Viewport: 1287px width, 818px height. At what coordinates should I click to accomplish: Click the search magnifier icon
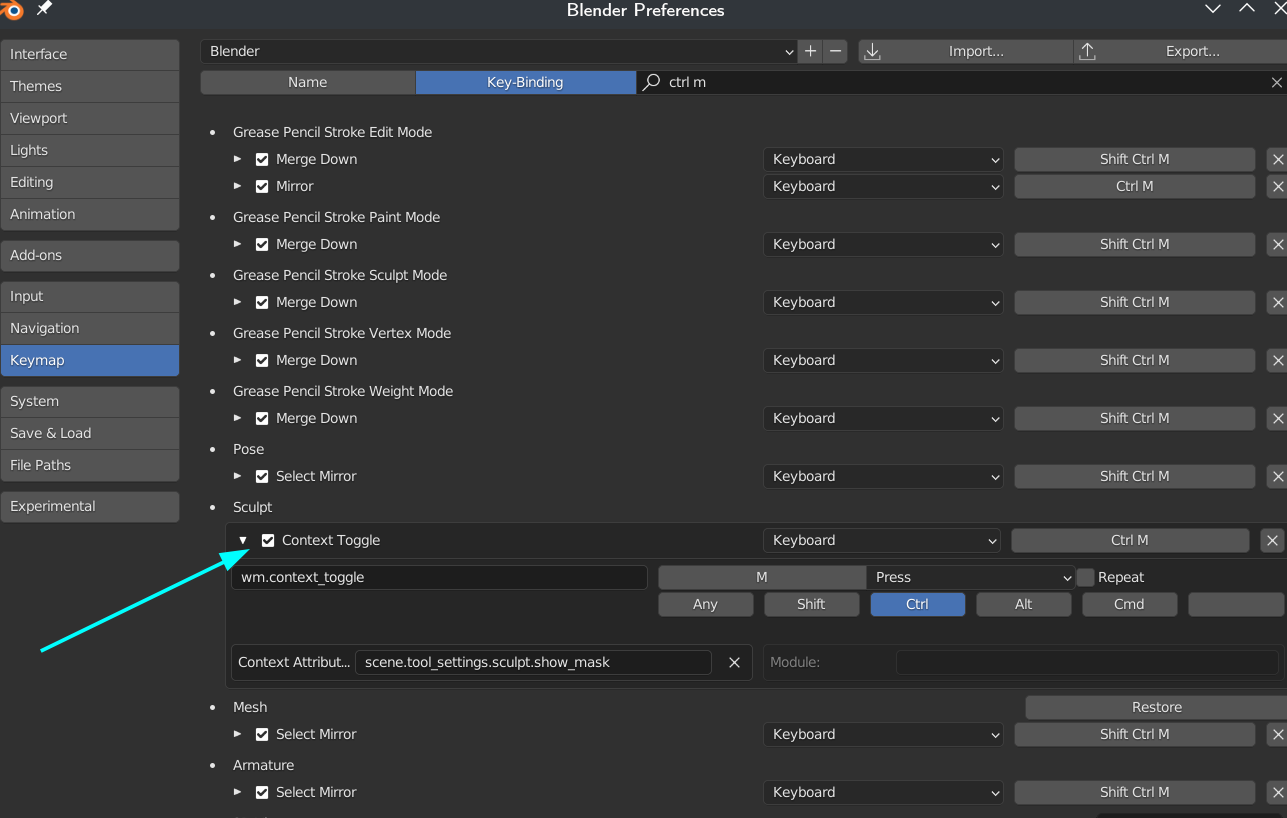[x=651, y=82]
